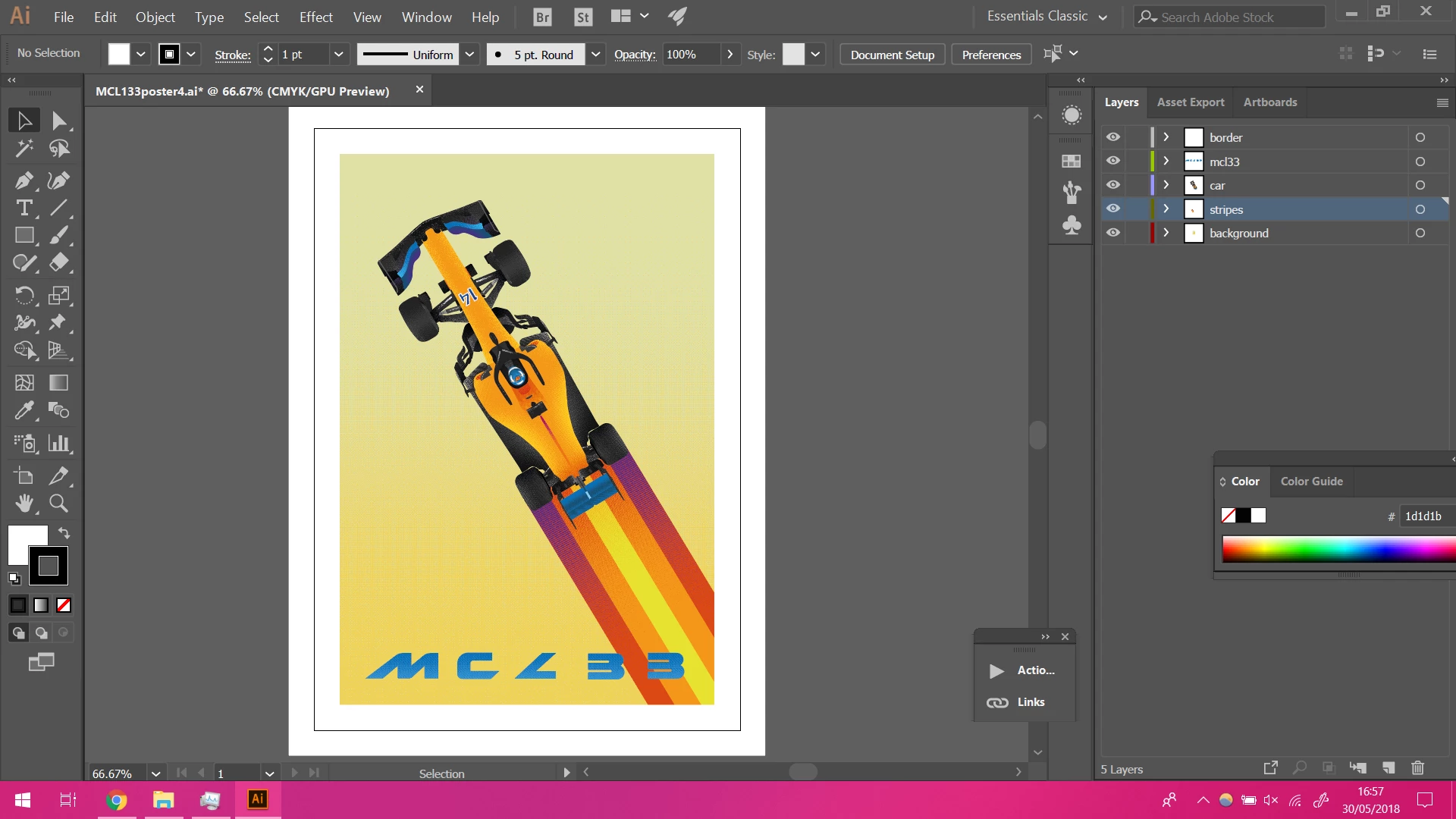Click the Document Setup button
This screenshot has height=819, width=1456.
click(892, 55)
